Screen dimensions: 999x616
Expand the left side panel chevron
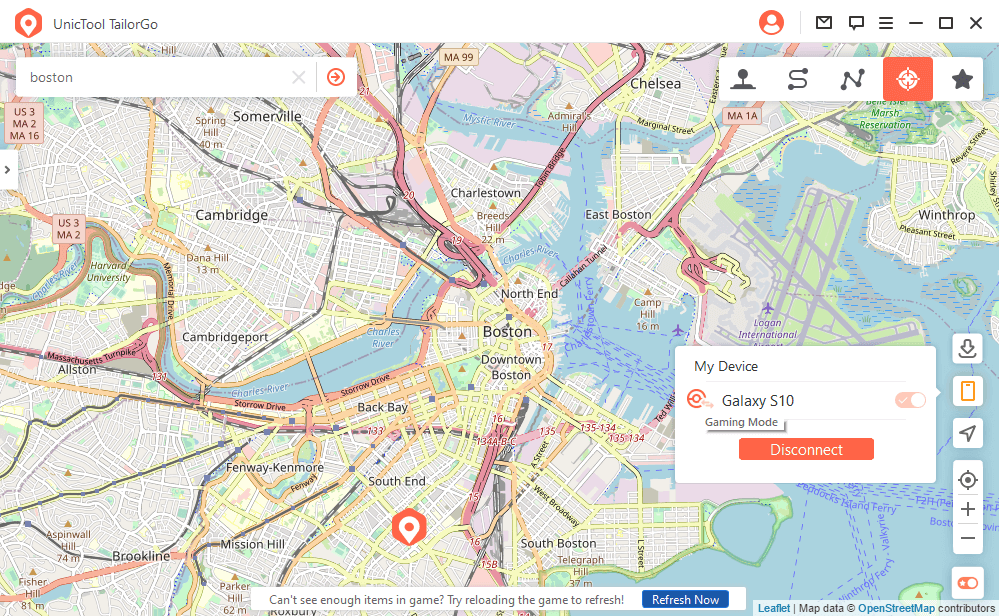coord(8,169)
